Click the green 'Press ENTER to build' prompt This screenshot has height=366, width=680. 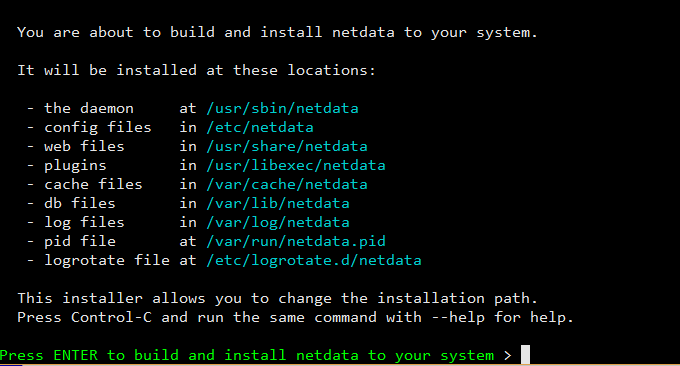[247, 356]
